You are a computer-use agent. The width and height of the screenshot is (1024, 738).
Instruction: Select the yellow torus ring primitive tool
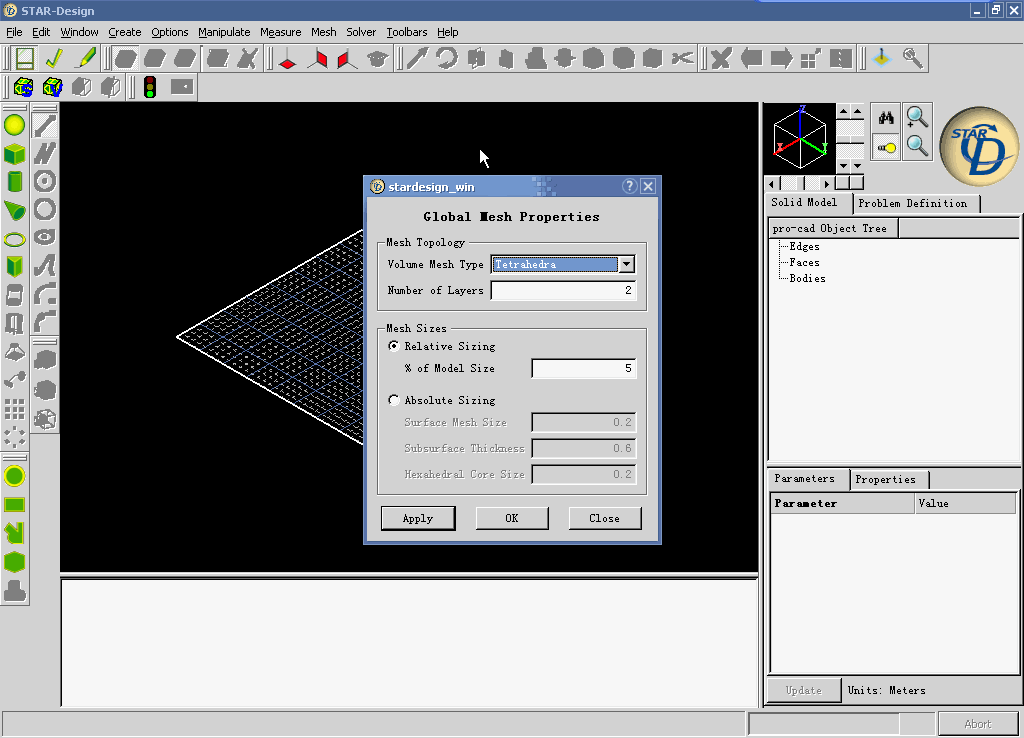point(14,239)
